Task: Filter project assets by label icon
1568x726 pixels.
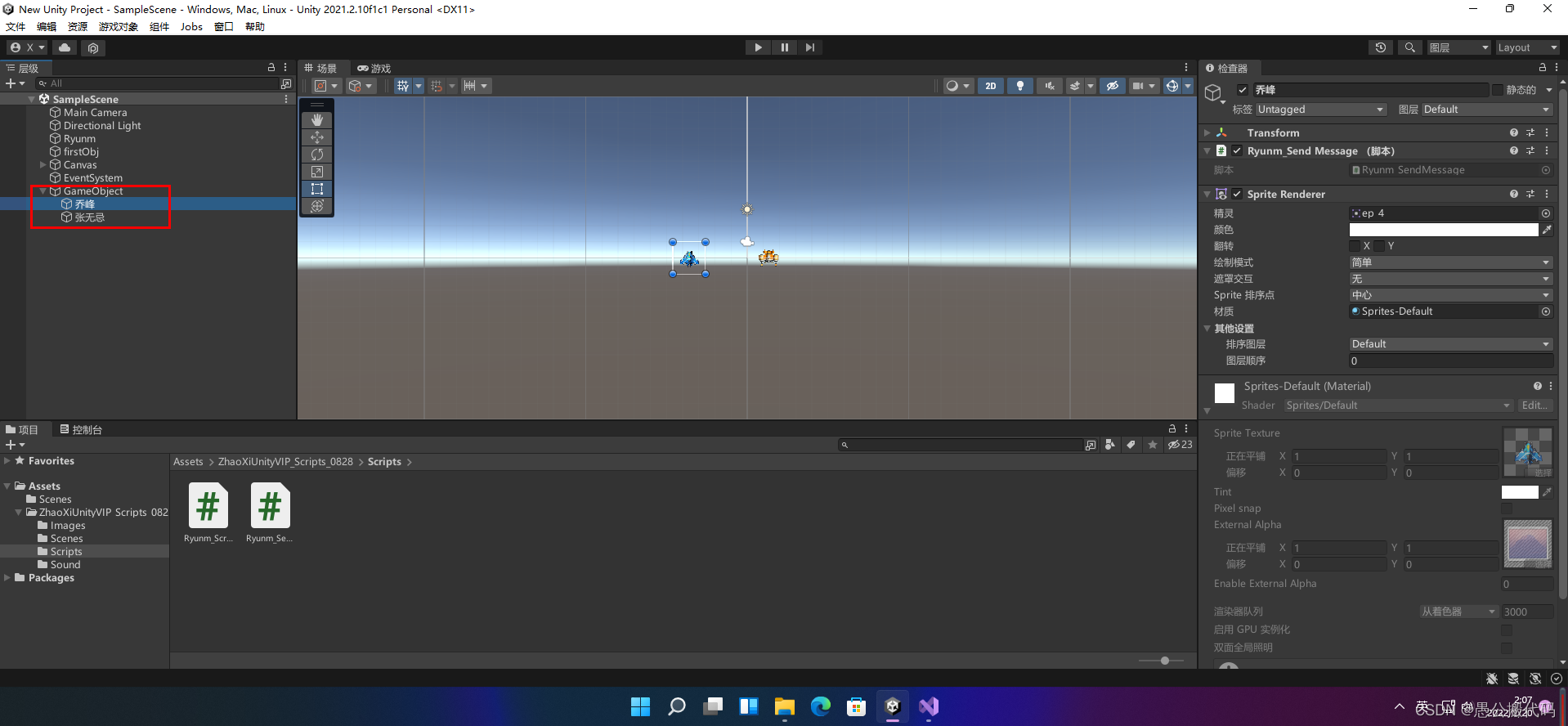Action: coord(1131,445)
